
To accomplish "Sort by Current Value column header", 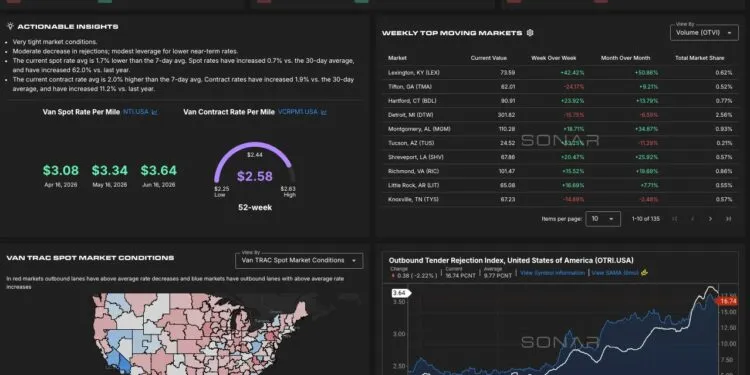I will pos(488,58).
